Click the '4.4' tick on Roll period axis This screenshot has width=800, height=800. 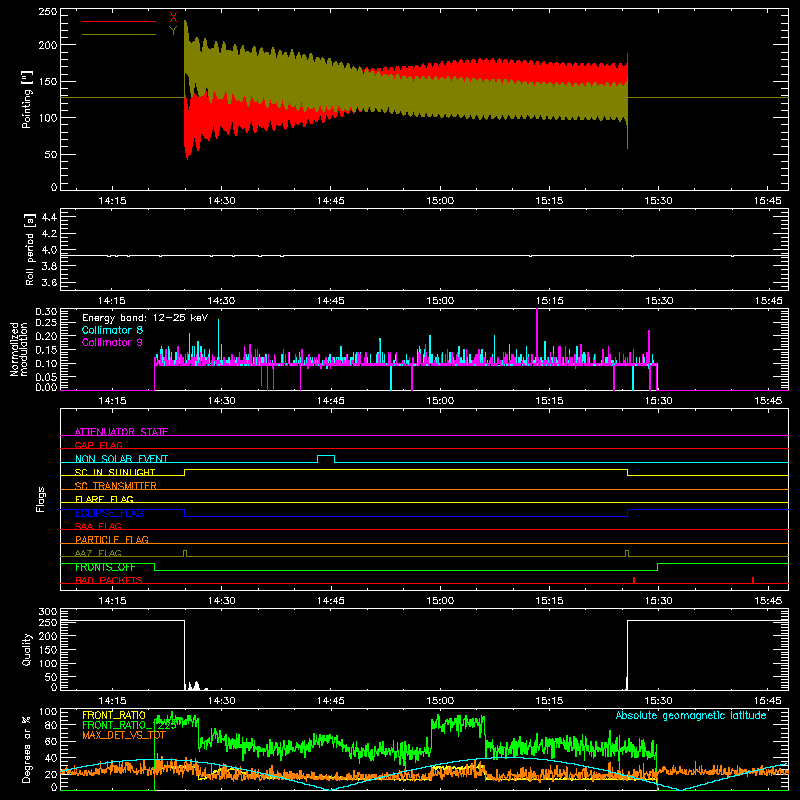(x=49, y=217)
